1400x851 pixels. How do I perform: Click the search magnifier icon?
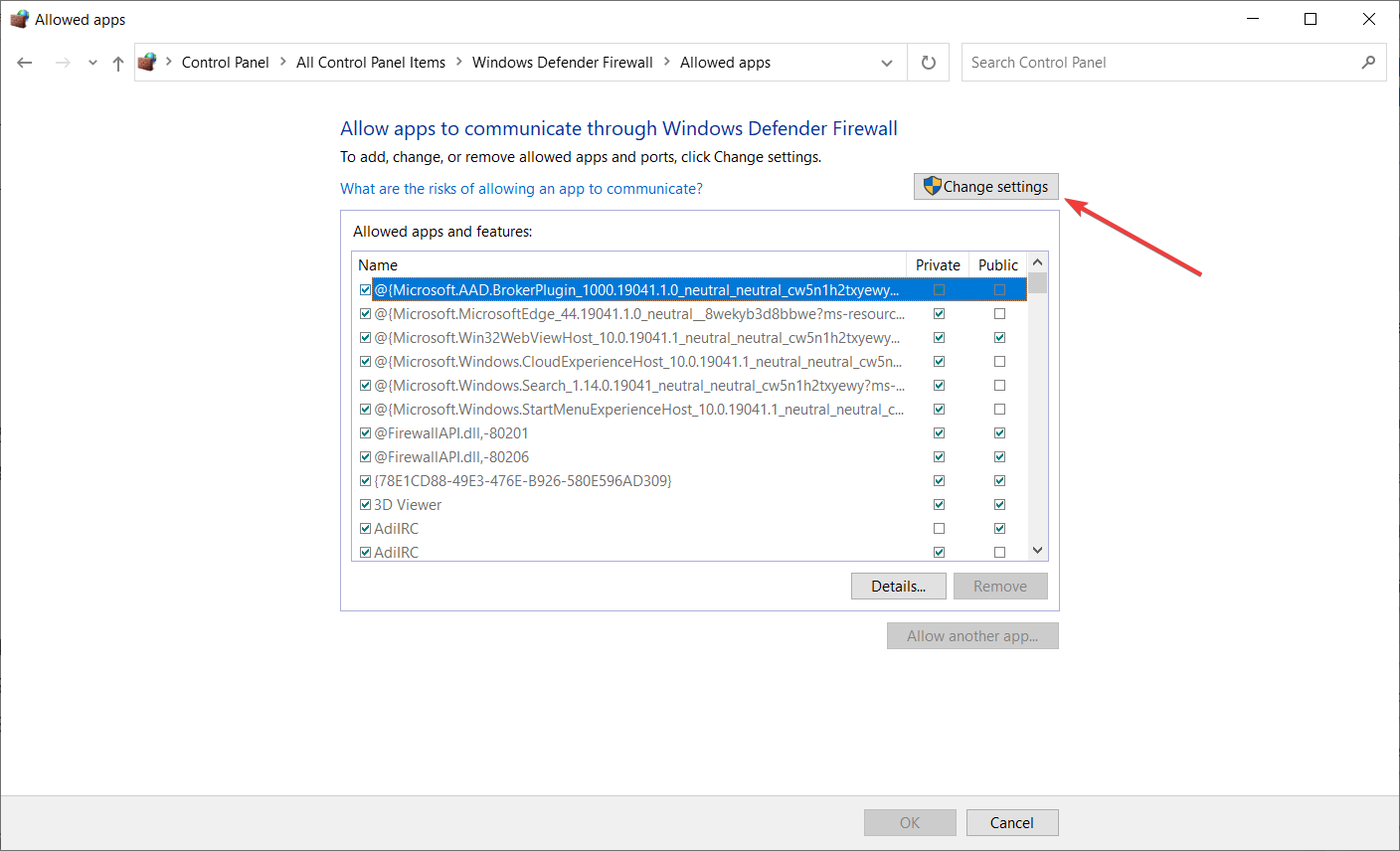tap(1369, 62)
